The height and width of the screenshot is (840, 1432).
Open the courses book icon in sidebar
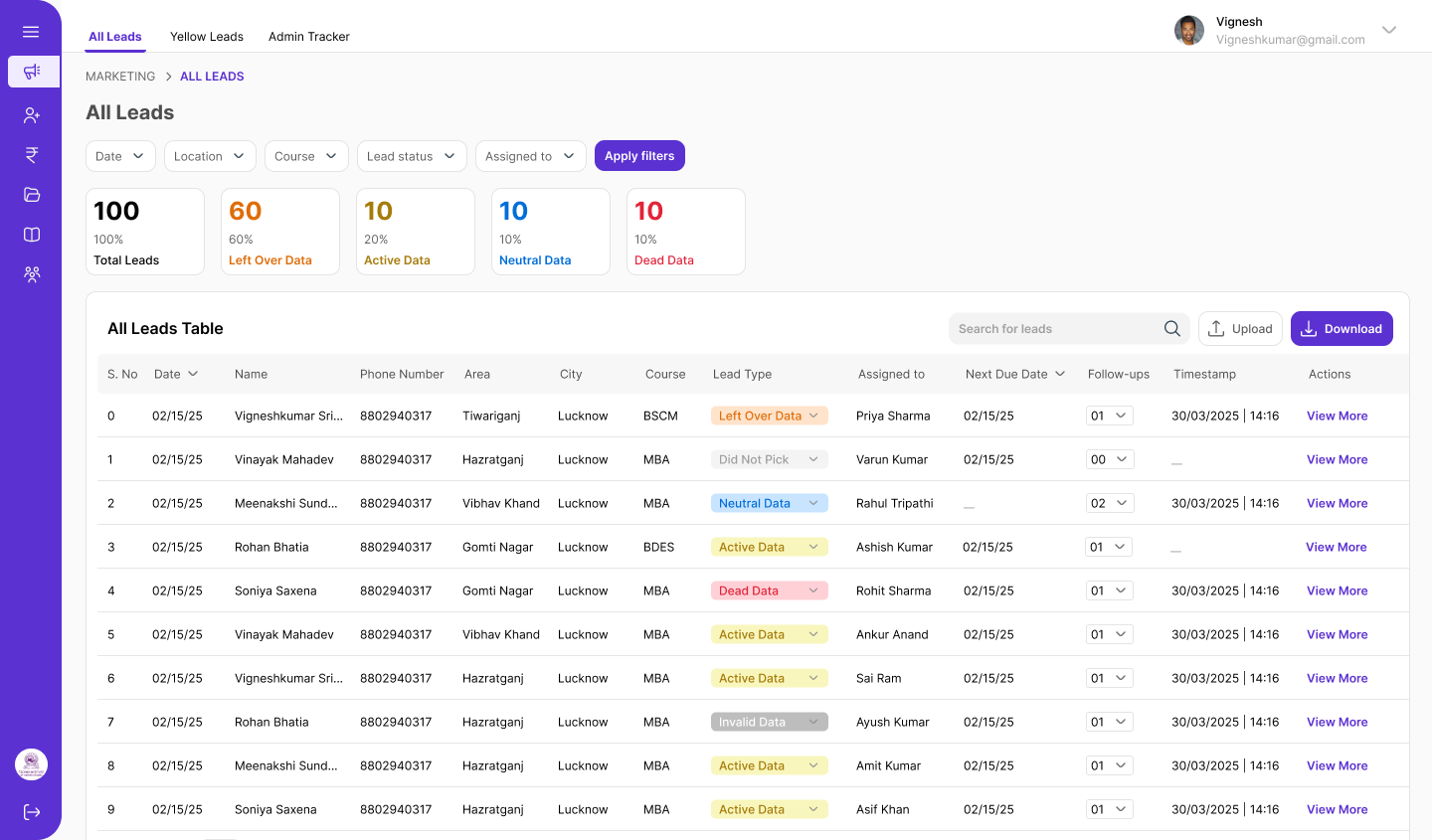[x=31, y=235]
